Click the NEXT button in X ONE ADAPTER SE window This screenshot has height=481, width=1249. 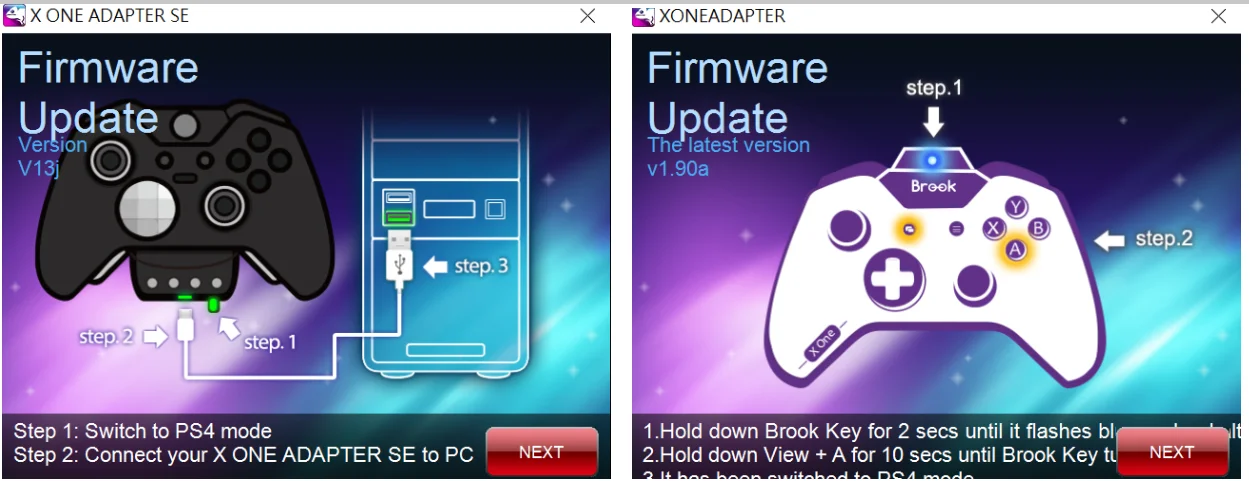(541, 451)
